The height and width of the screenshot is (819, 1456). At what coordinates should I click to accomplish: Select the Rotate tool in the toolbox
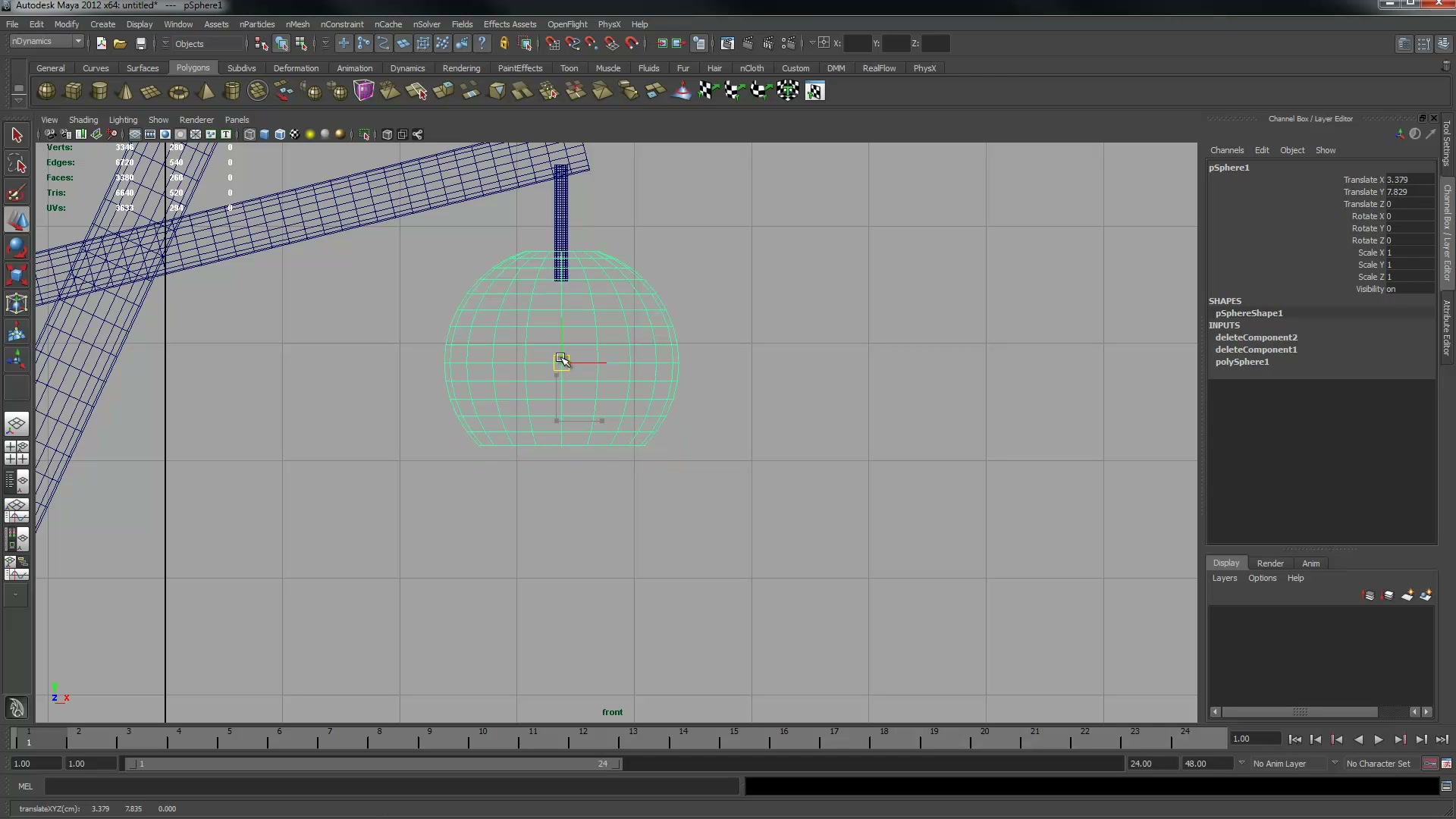(x=17, y=247)
